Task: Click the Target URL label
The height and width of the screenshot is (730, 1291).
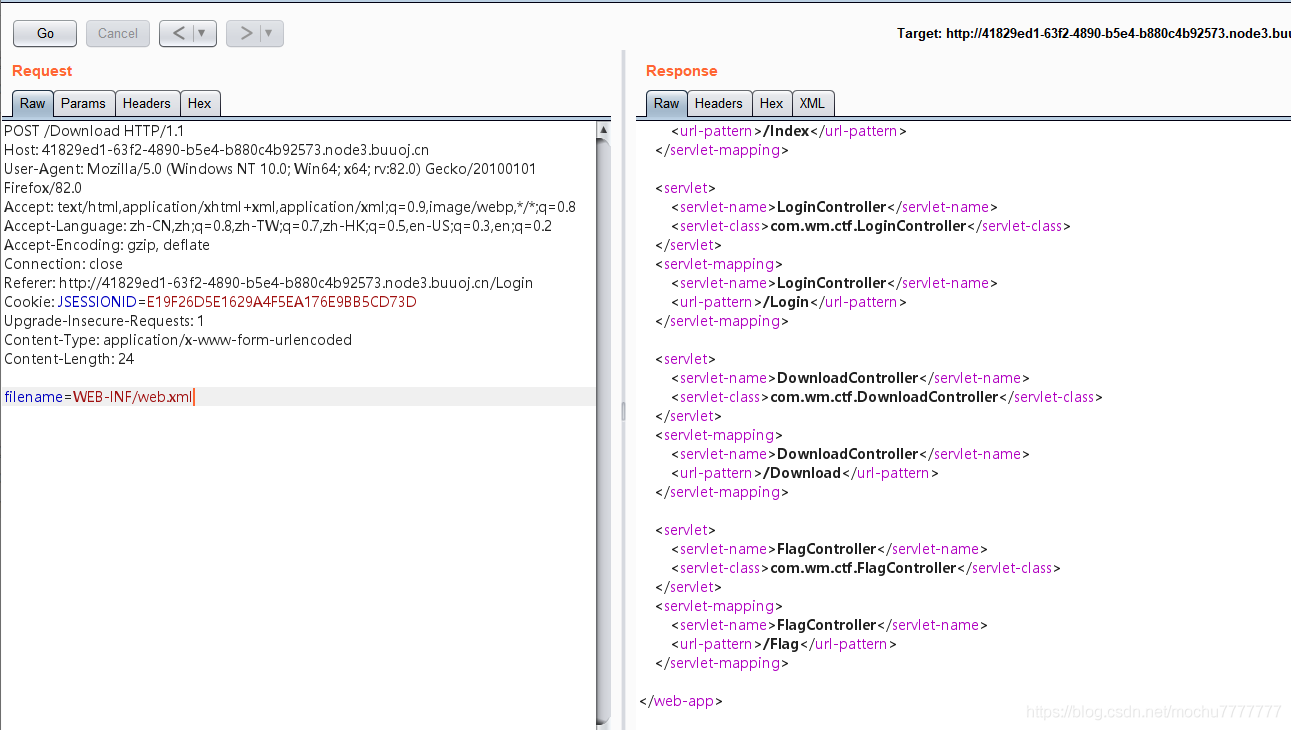Action: (1093, 33)
